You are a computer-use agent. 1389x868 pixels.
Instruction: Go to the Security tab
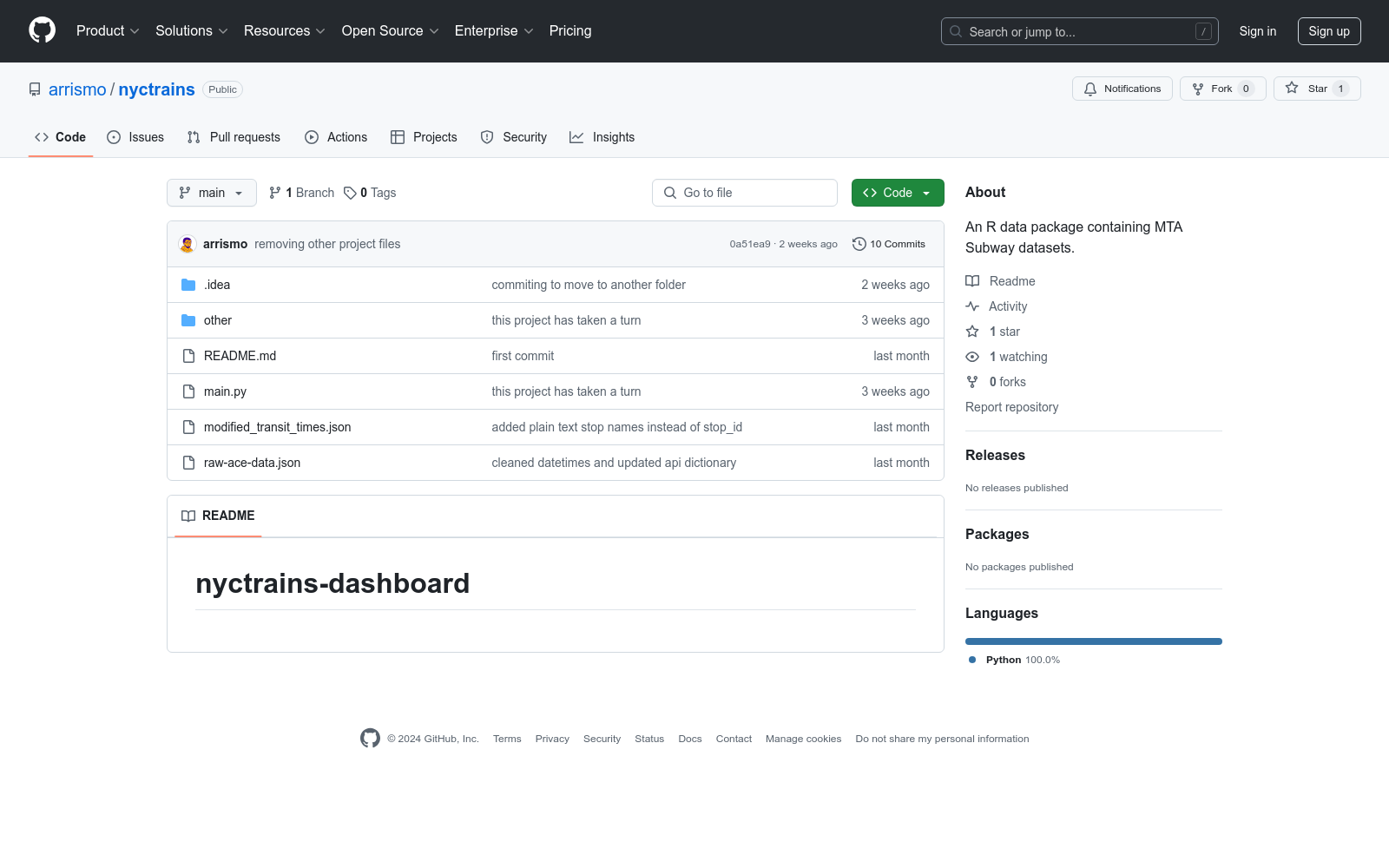pyautogui.click(x=514, y=137)
